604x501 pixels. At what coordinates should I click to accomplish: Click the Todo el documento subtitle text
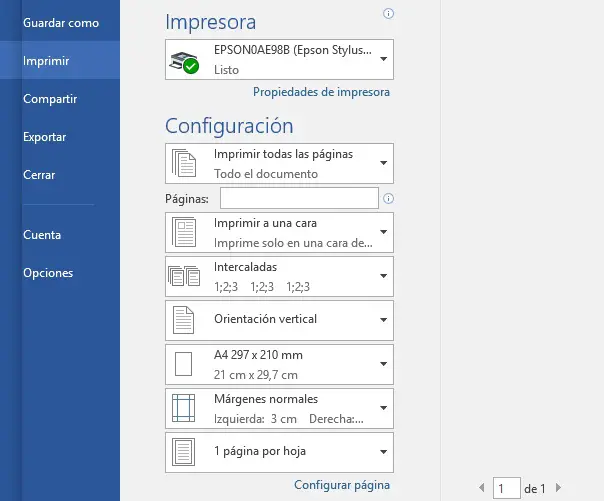(266, 174)
